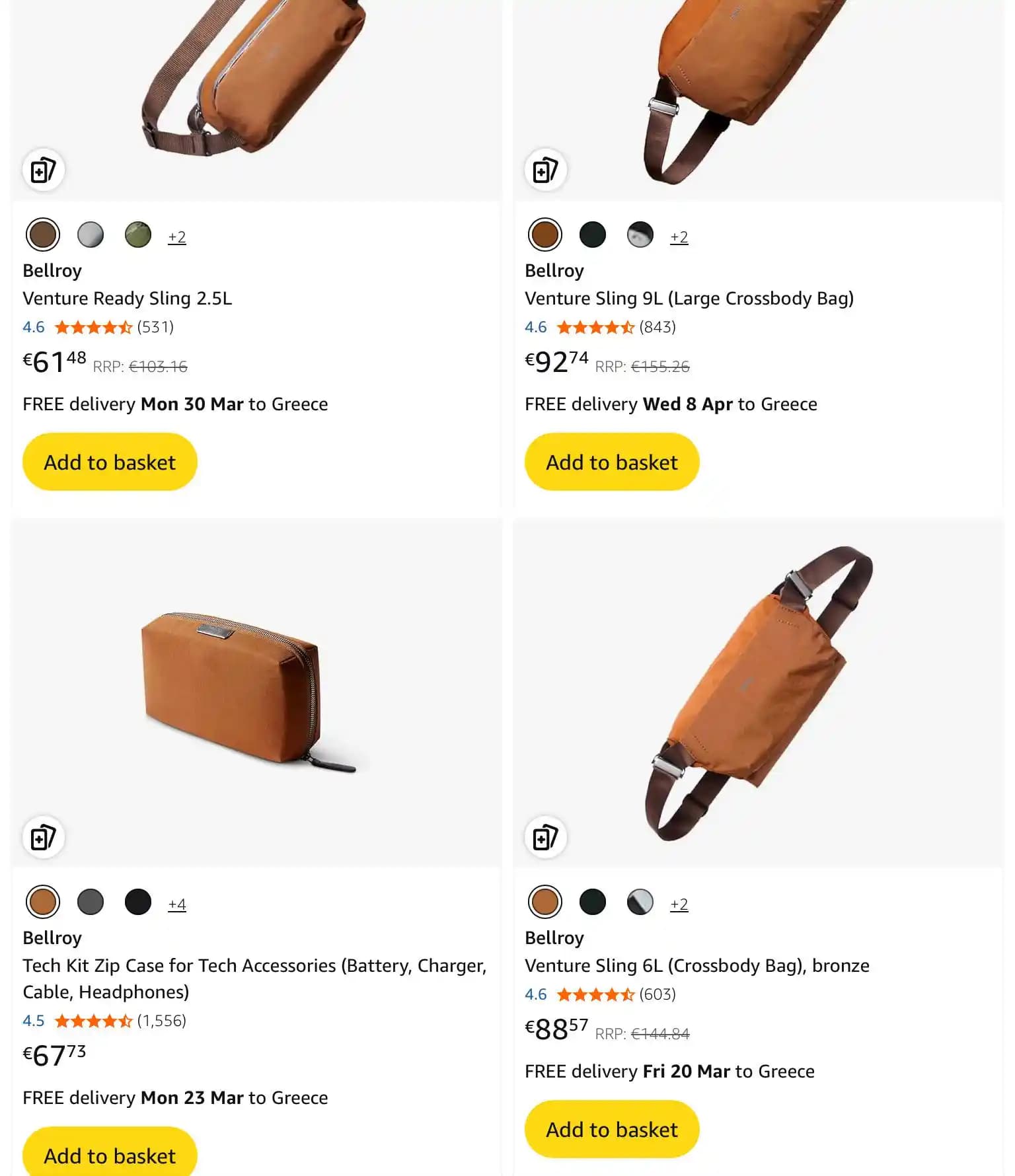Select the black color option for Venture Sling 9L

593,235
